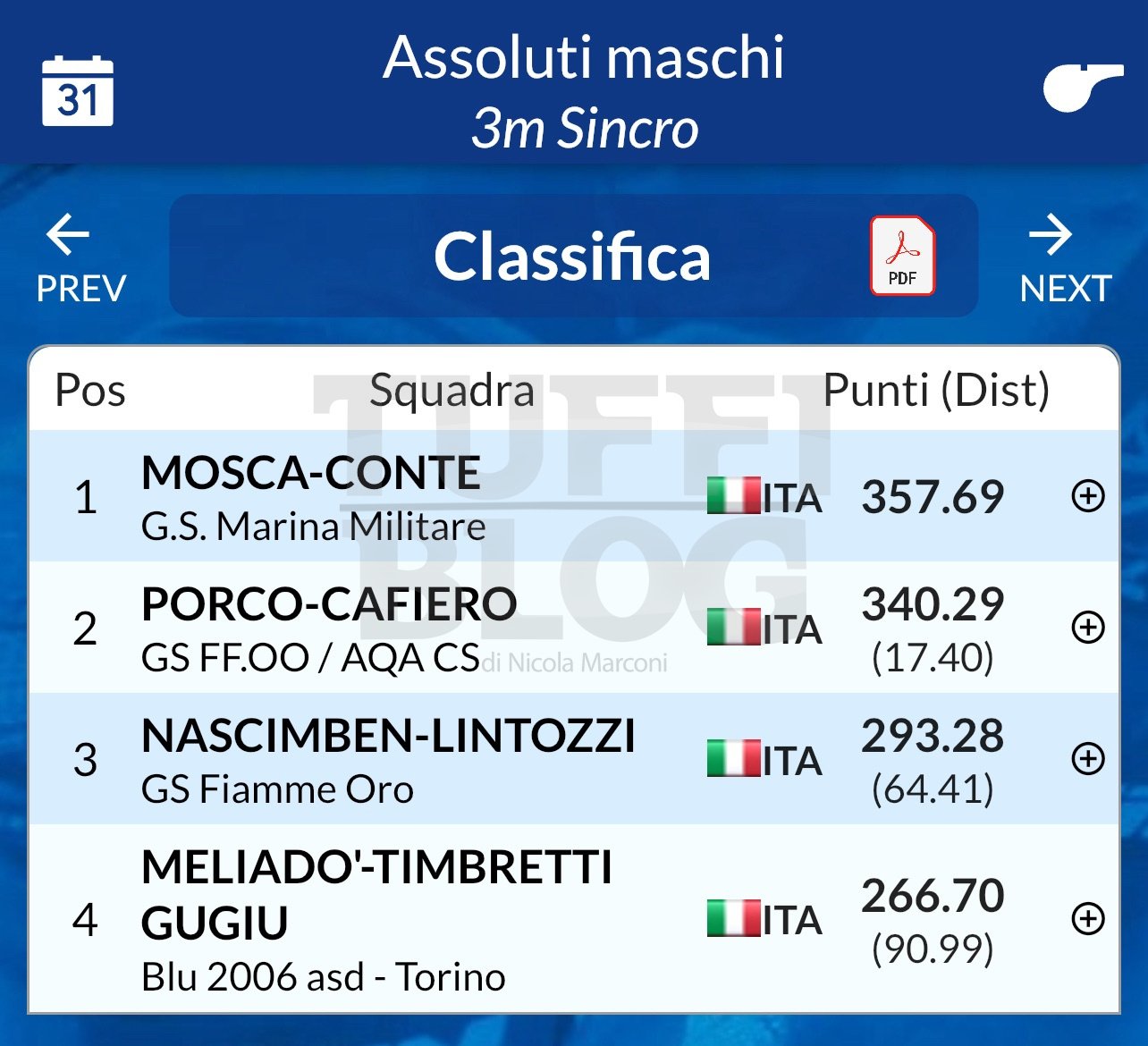Go back with the PREV arrow
Viewport: 1148px width, 1046px height.
point(80,259)
